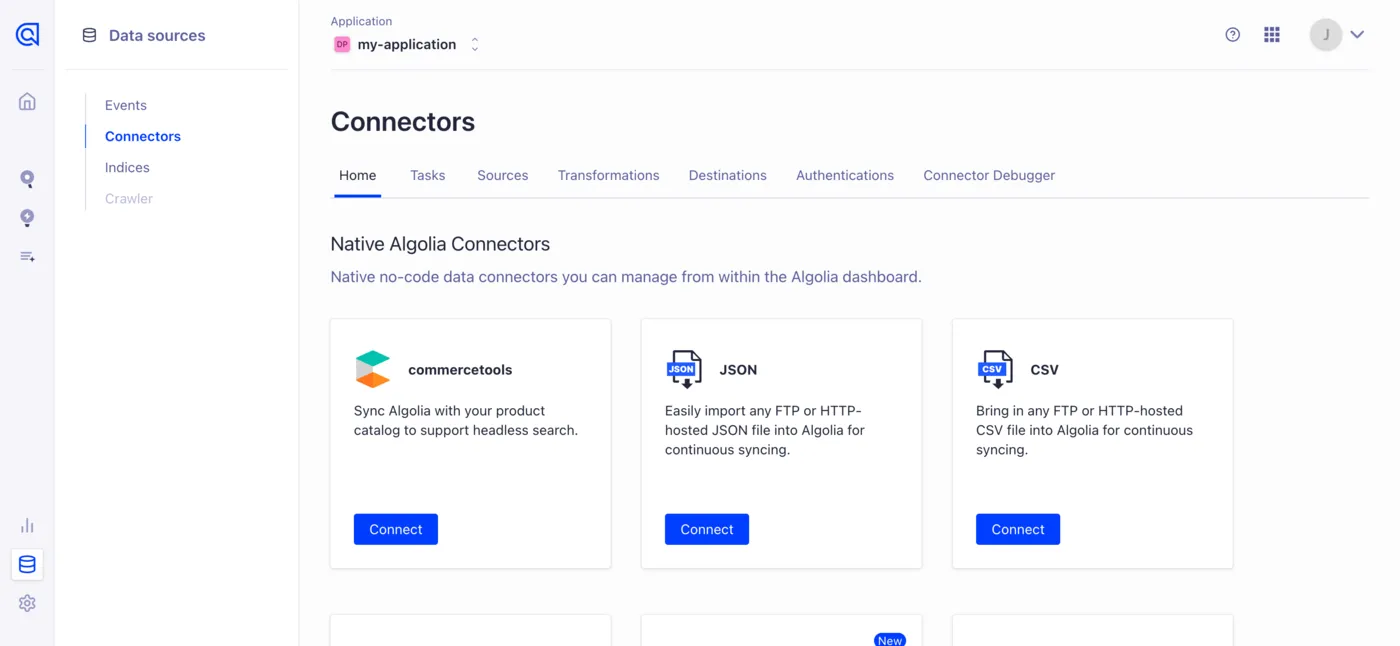Open the my-application switcher arrows
This screenshot has width=1400, height=646.
[x=475, y=44]
